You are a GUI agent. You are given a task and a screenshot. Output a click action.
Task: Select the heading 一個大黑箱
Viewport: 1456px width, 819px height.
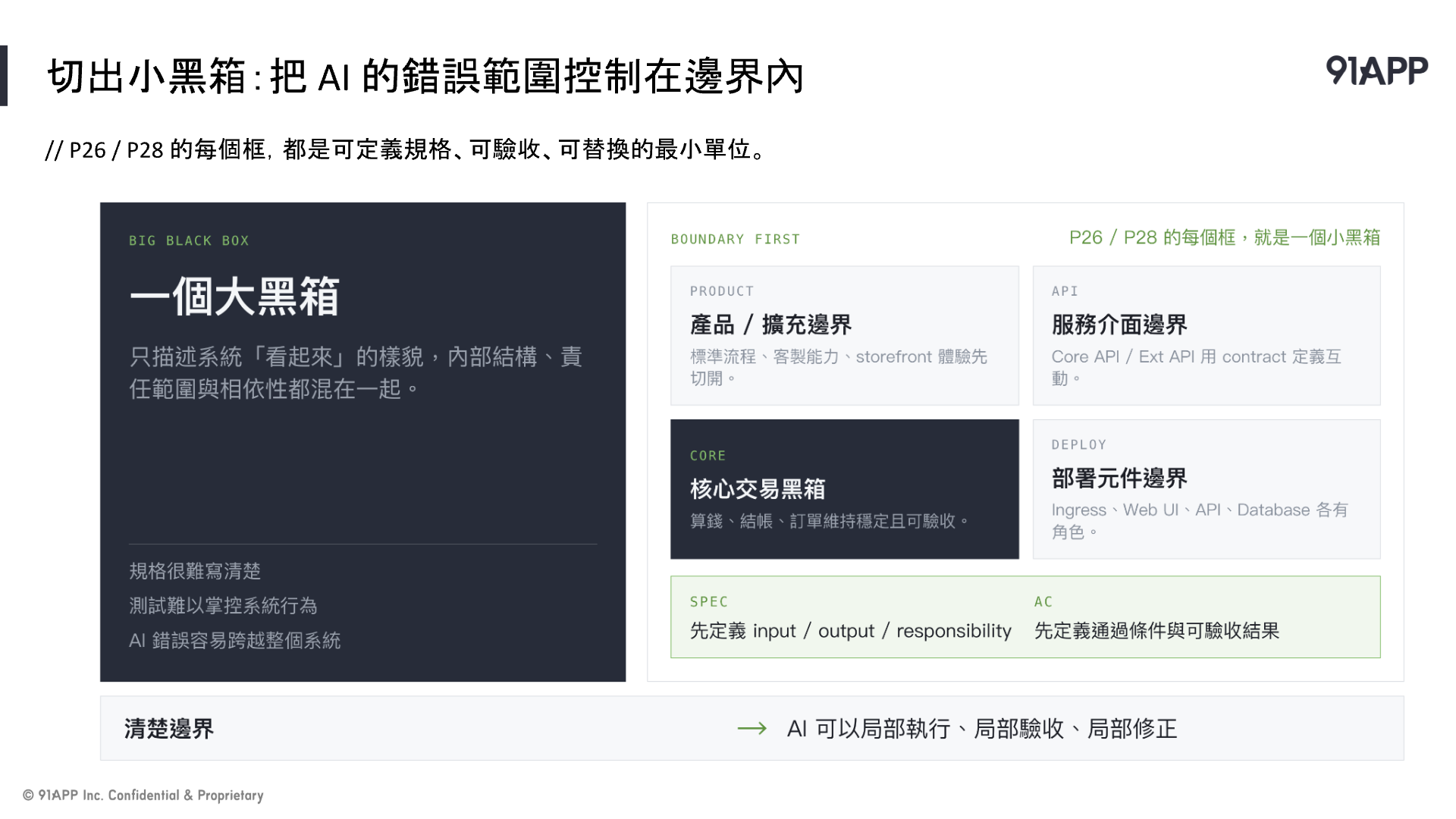(234, 296)
